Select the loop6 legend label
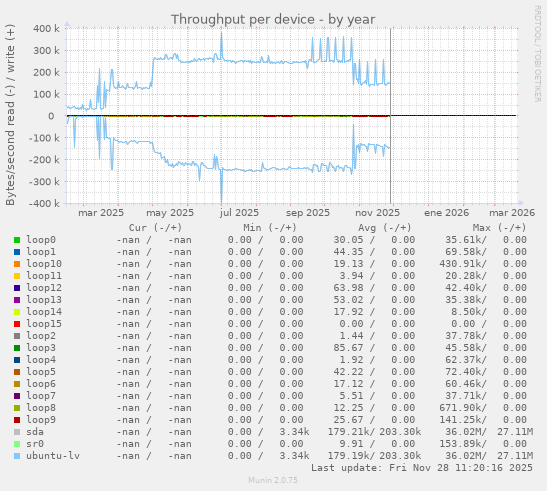Viewport: 547px width, 491px height. coord(41,384)
